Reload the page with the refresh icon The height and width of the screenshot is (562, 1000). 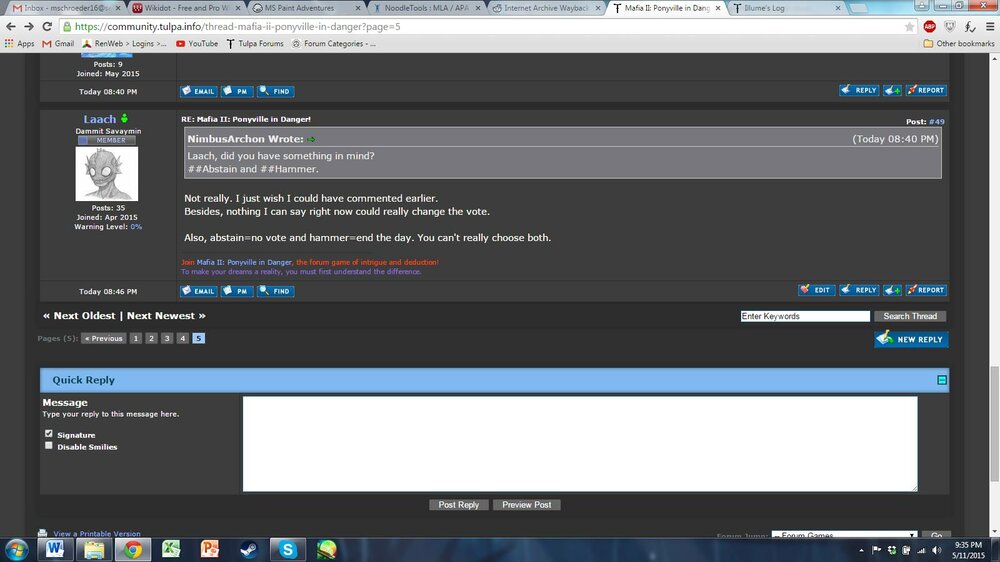point(47,26)
